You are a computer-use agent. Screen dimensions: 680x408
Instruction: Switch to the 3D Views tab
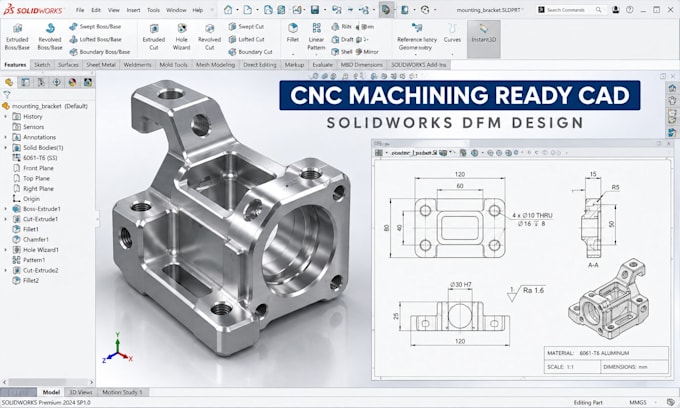coord(81,392)
